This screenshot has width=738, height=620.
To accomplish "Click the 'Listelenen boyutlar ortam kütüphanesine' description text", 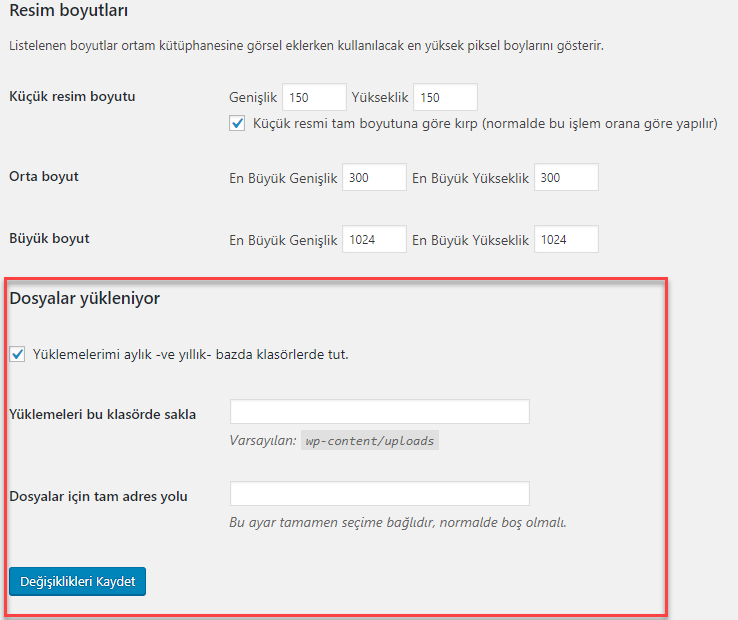I will click(306, 46).
